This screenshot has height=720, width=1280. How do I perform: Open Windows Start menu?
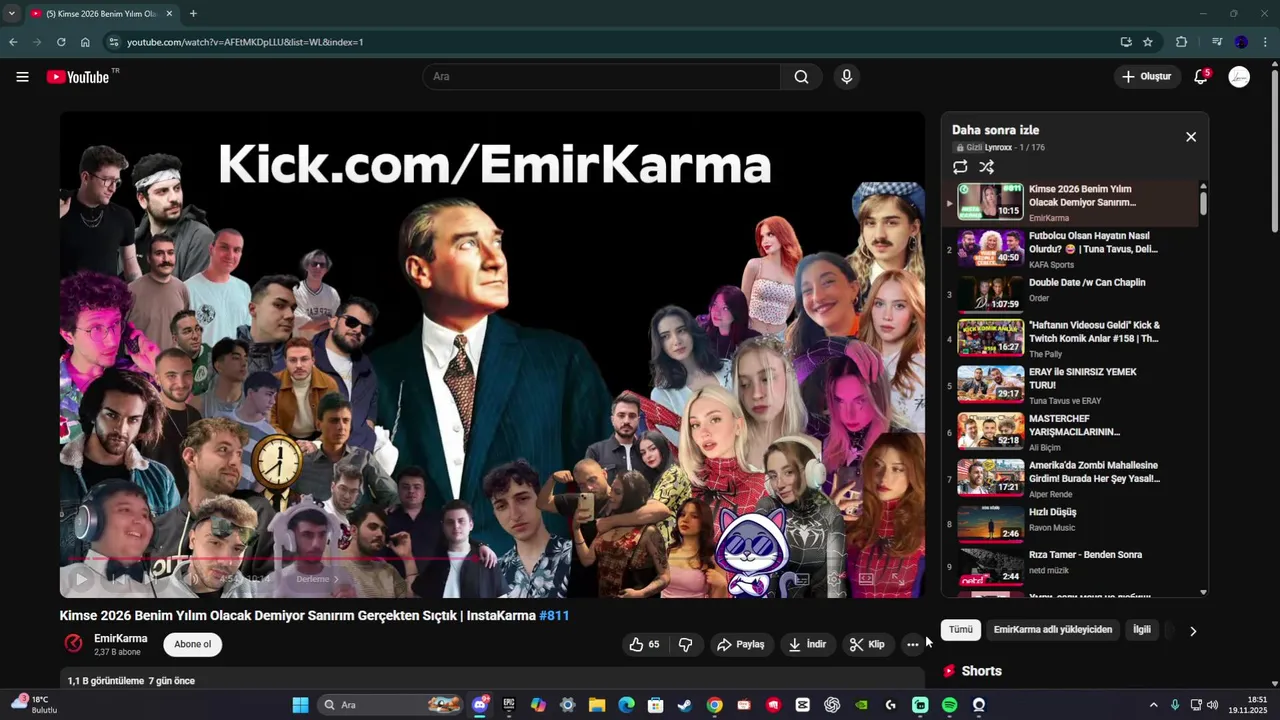pos(300,705)
